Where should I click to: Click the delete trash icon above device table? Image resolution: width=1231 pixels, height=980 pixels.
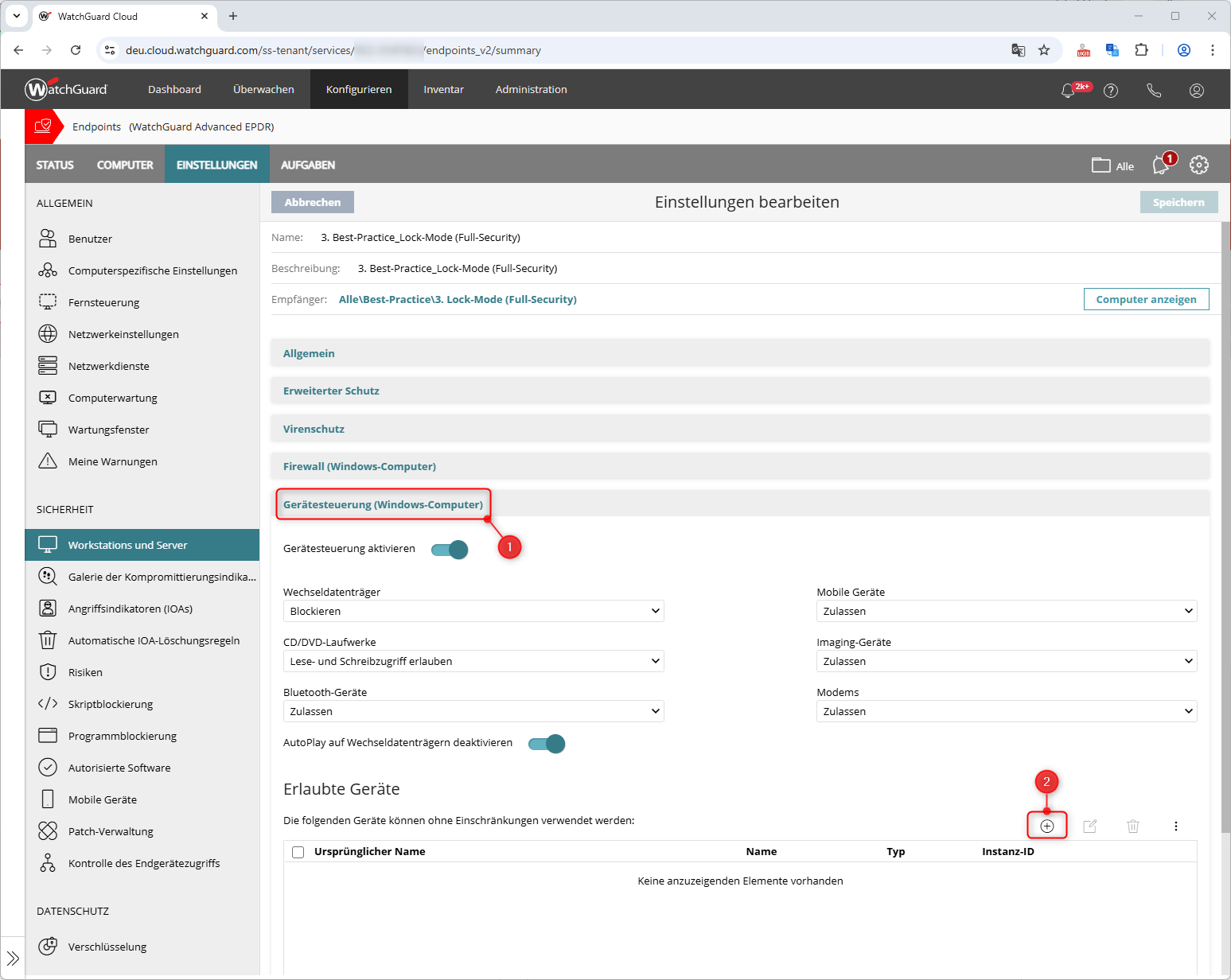[x=1133, y=826]
